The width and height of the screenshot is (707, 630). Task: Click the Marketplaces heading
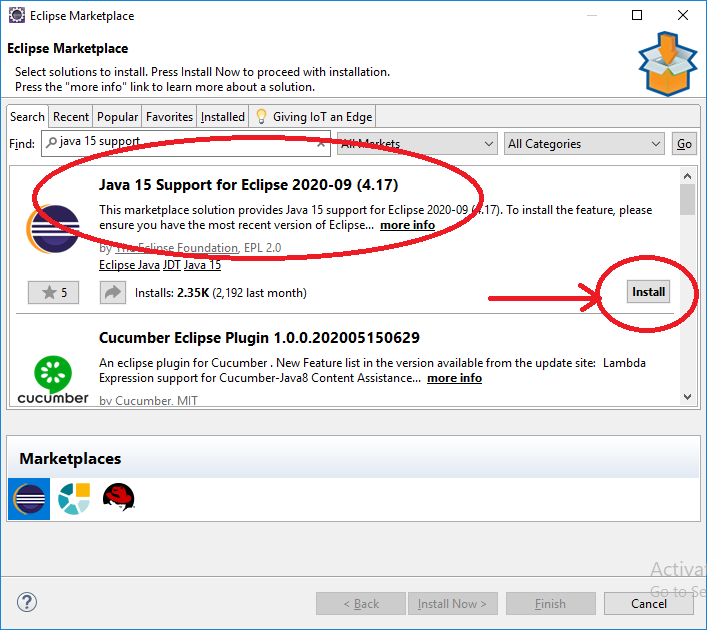pyautogui.click(x=70, y=459)
